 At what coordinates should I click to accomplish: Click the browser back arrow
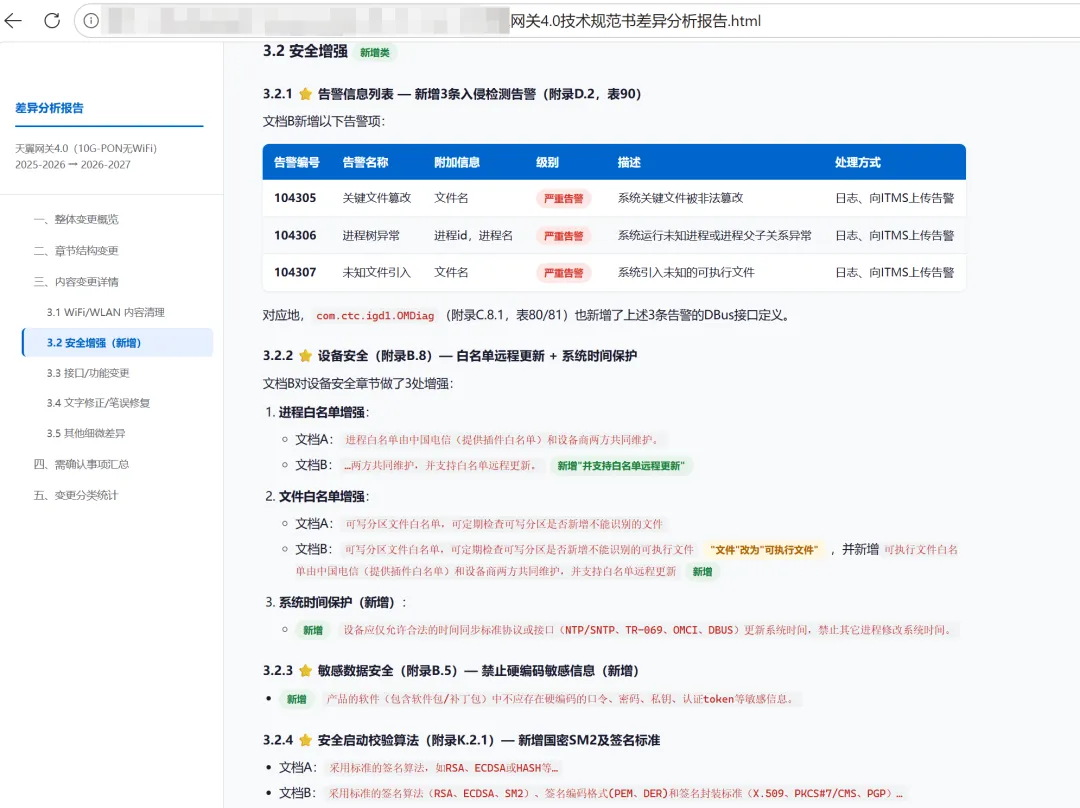pos(13,21)
